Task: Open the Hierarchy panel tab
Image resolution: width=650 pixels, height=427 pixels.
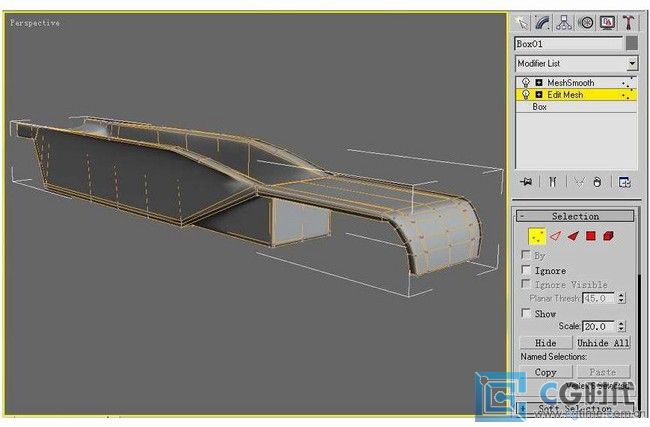Action: pyautogui.click(x=564, y=23)
